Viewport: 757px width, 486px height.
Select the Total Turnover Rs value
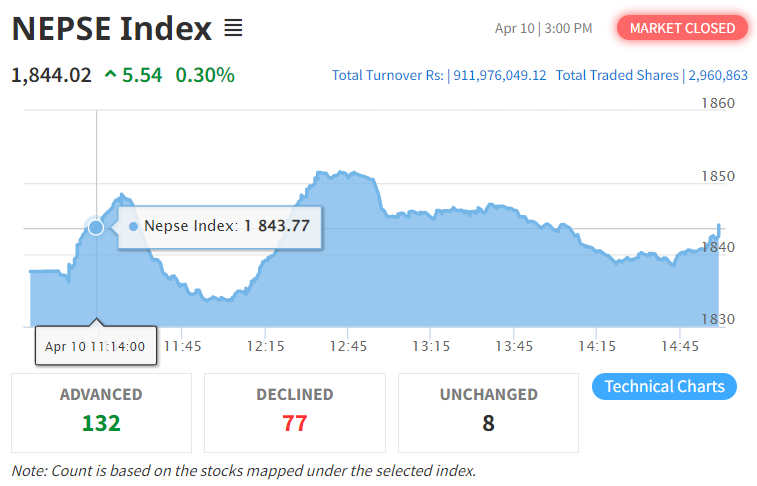[499, 75]
